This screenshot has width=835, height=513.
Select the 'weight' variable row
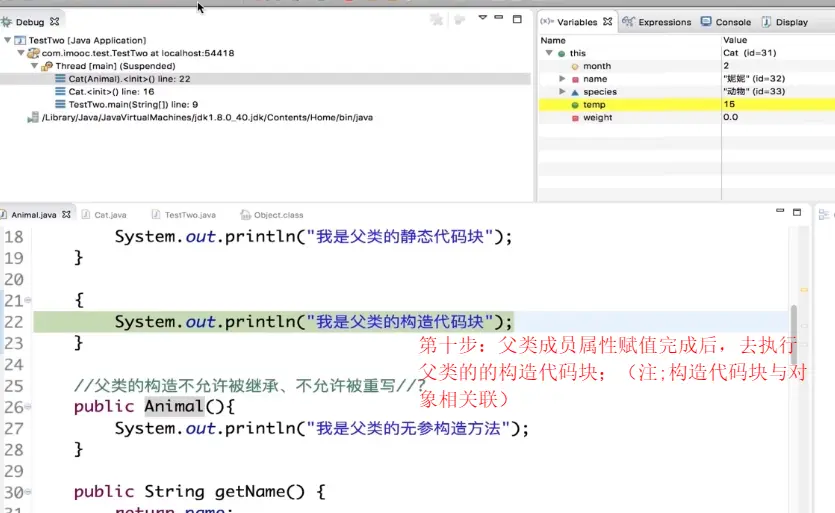[x=686, y=117]
